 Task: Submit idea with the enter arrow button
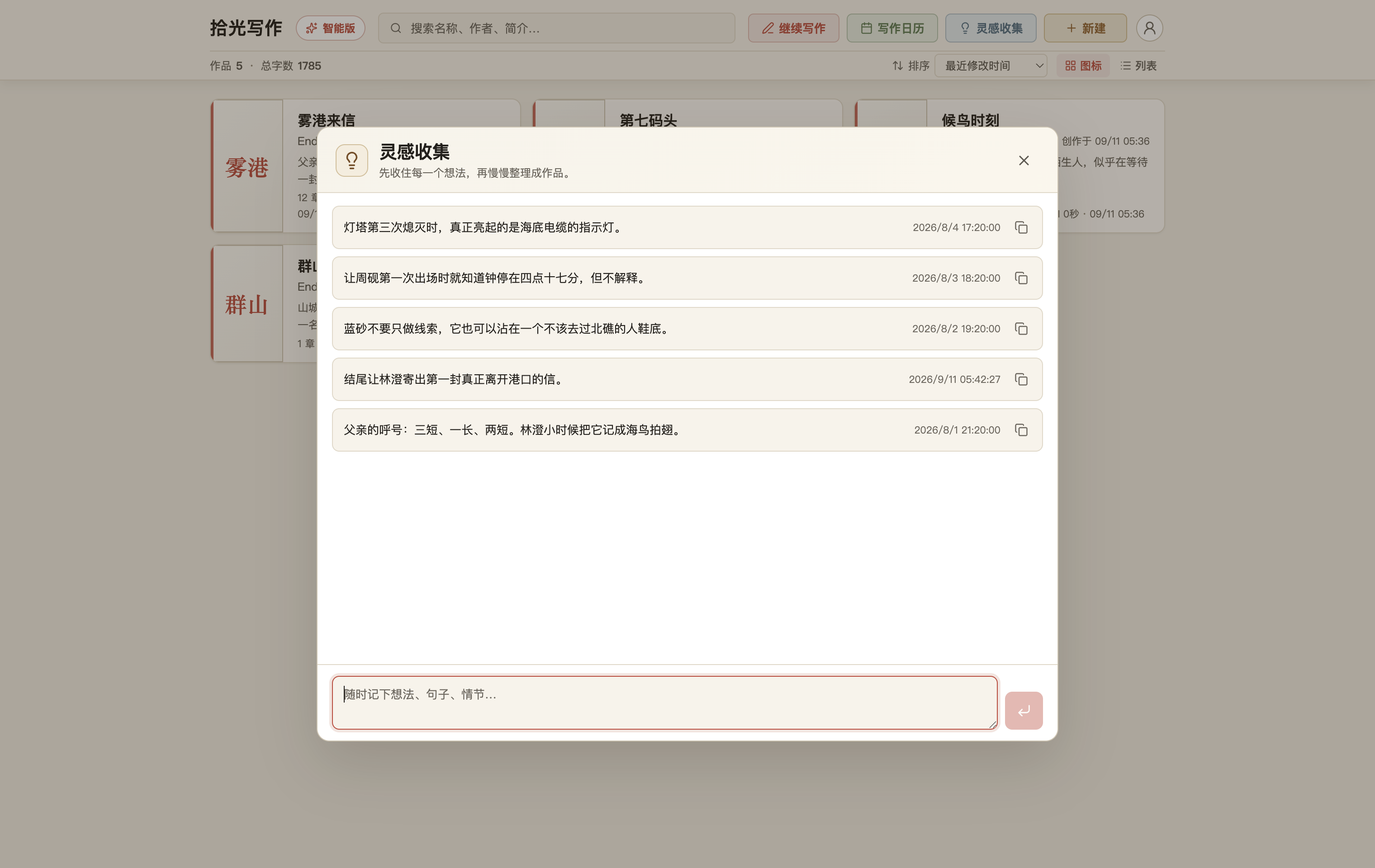1023,711
